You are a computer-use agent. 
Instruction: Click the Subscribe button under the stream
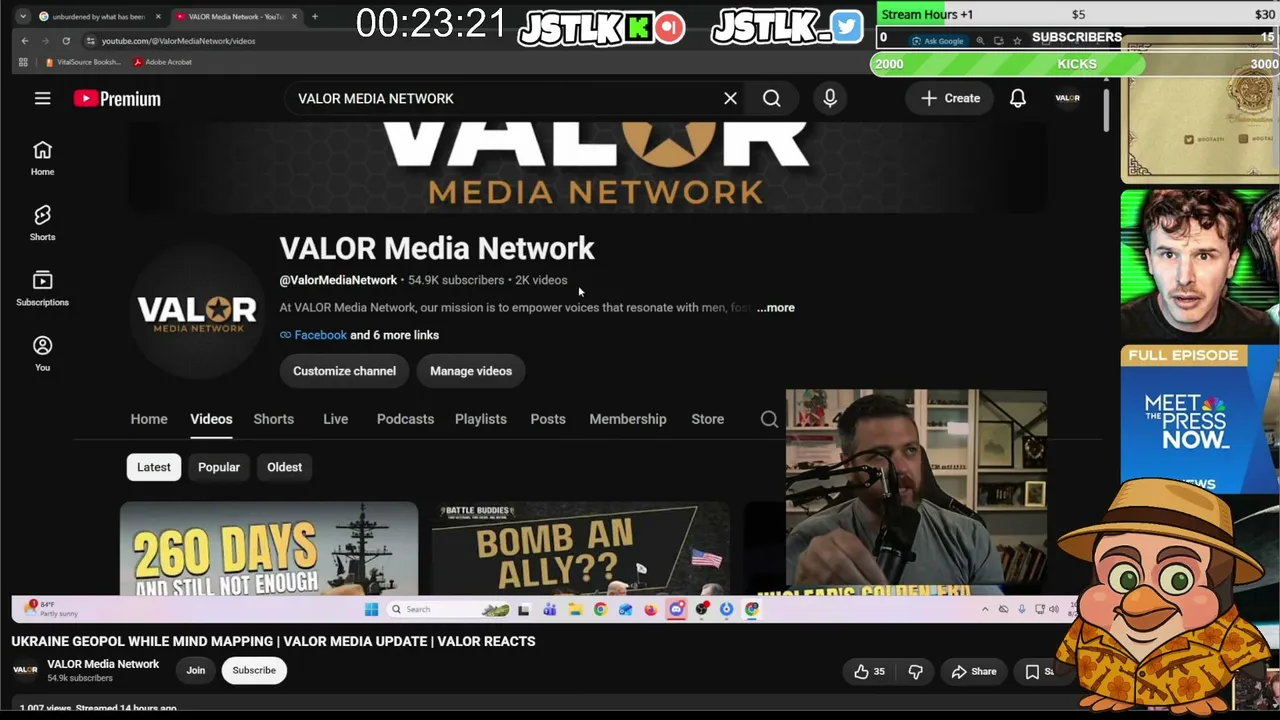tap(254, 671)
